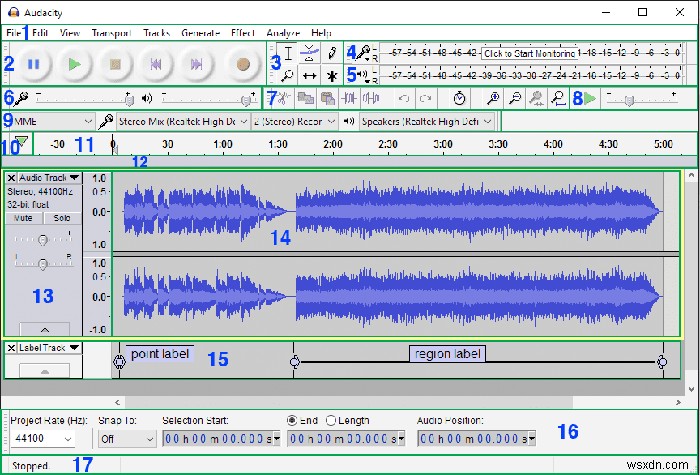The image size is (700, 475).
Task: Open the Effect menu
Action: pyautogui.click(x=242, y=33)
